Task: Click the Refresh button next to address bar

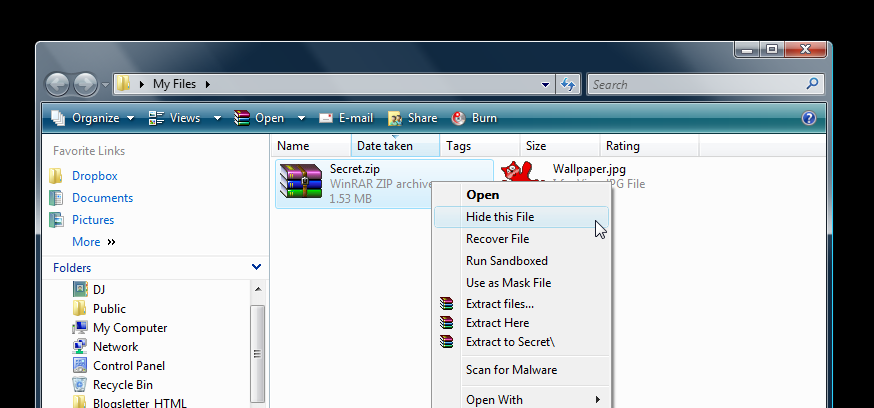Action: (x=567, y=85)
